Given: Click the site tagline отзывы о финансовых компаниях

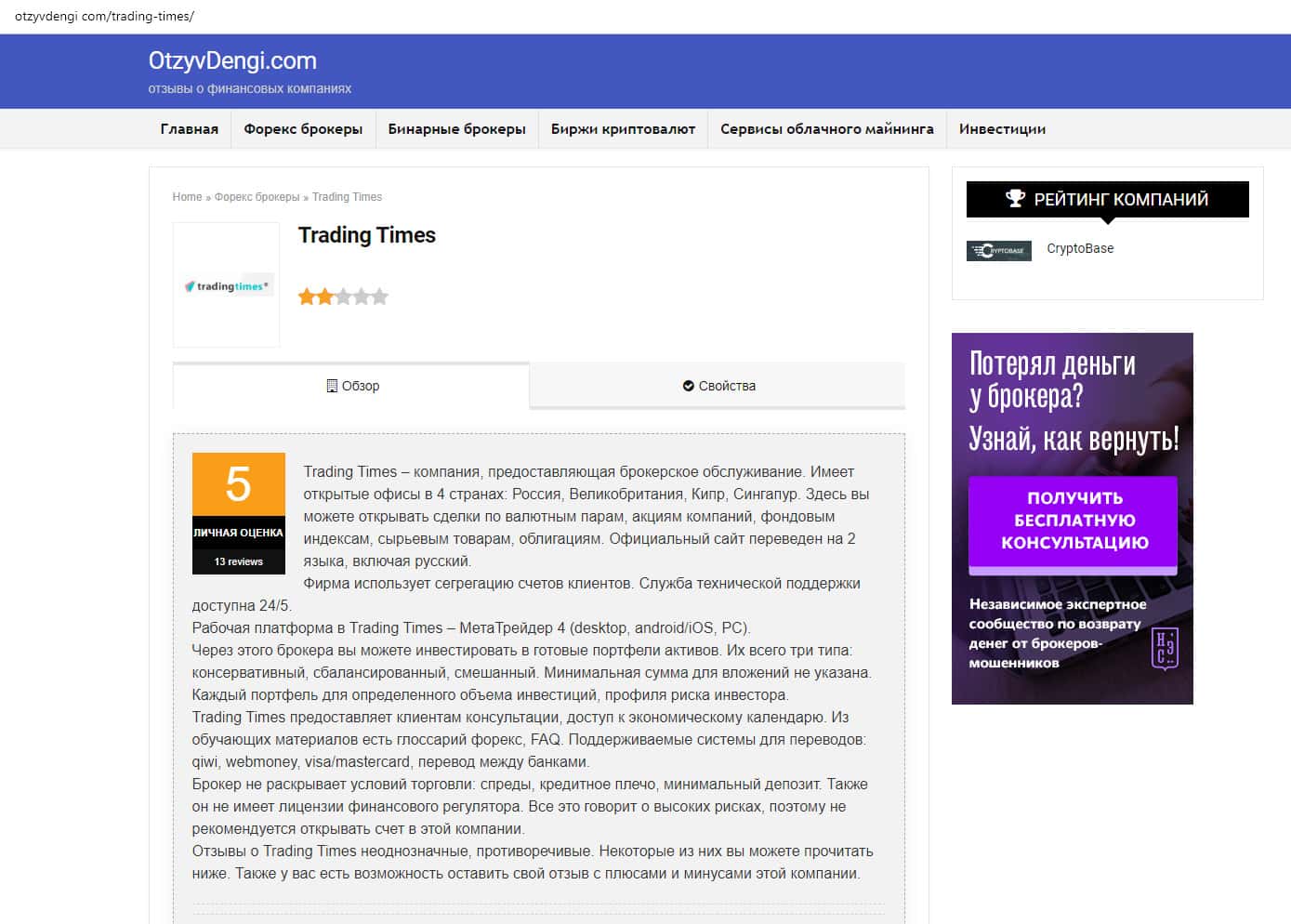Looking at the screenshot, I should click(250, 89).
